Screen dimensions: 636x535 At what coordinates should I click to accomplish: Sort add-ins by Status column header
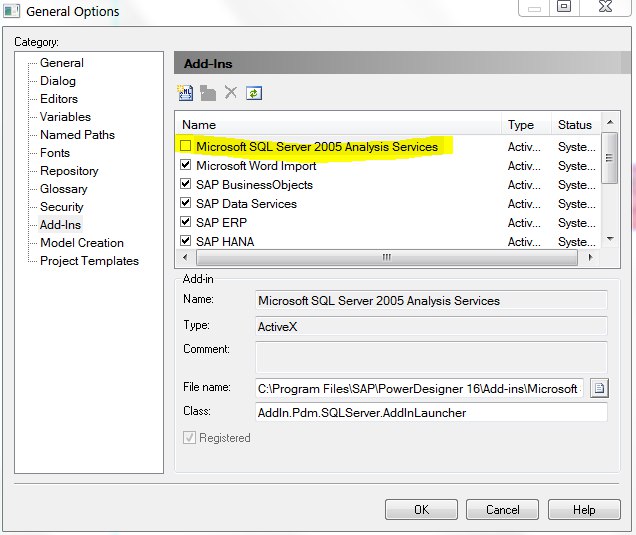[576, 125]
